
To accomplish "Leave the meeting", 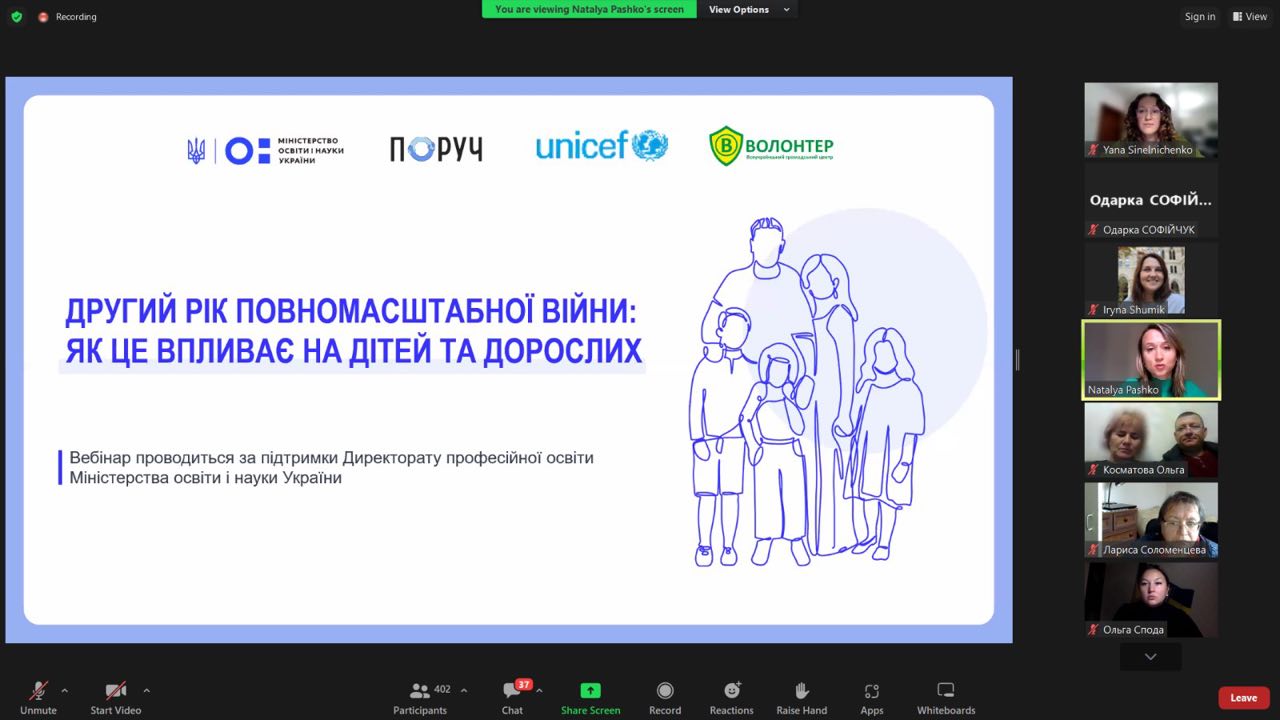I will tap(1243, 698).
